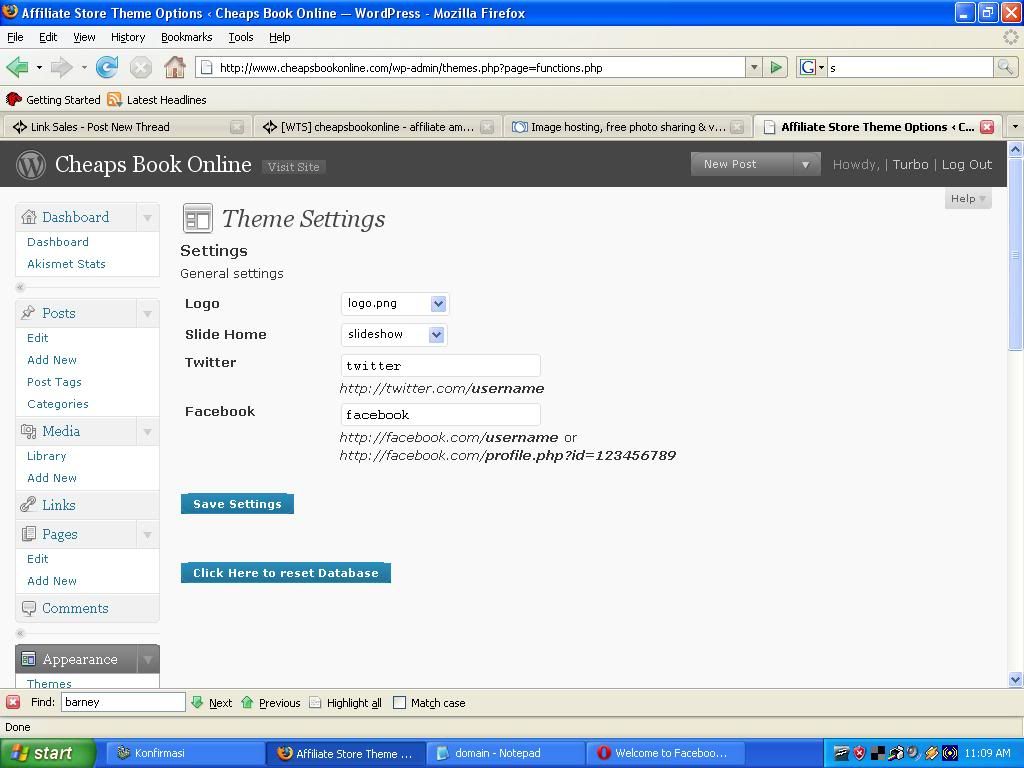Click the Home icon in the toolbar
The height and width of the screenshot is (768, 1024).
pyautogui.click(x=175, y=68)
